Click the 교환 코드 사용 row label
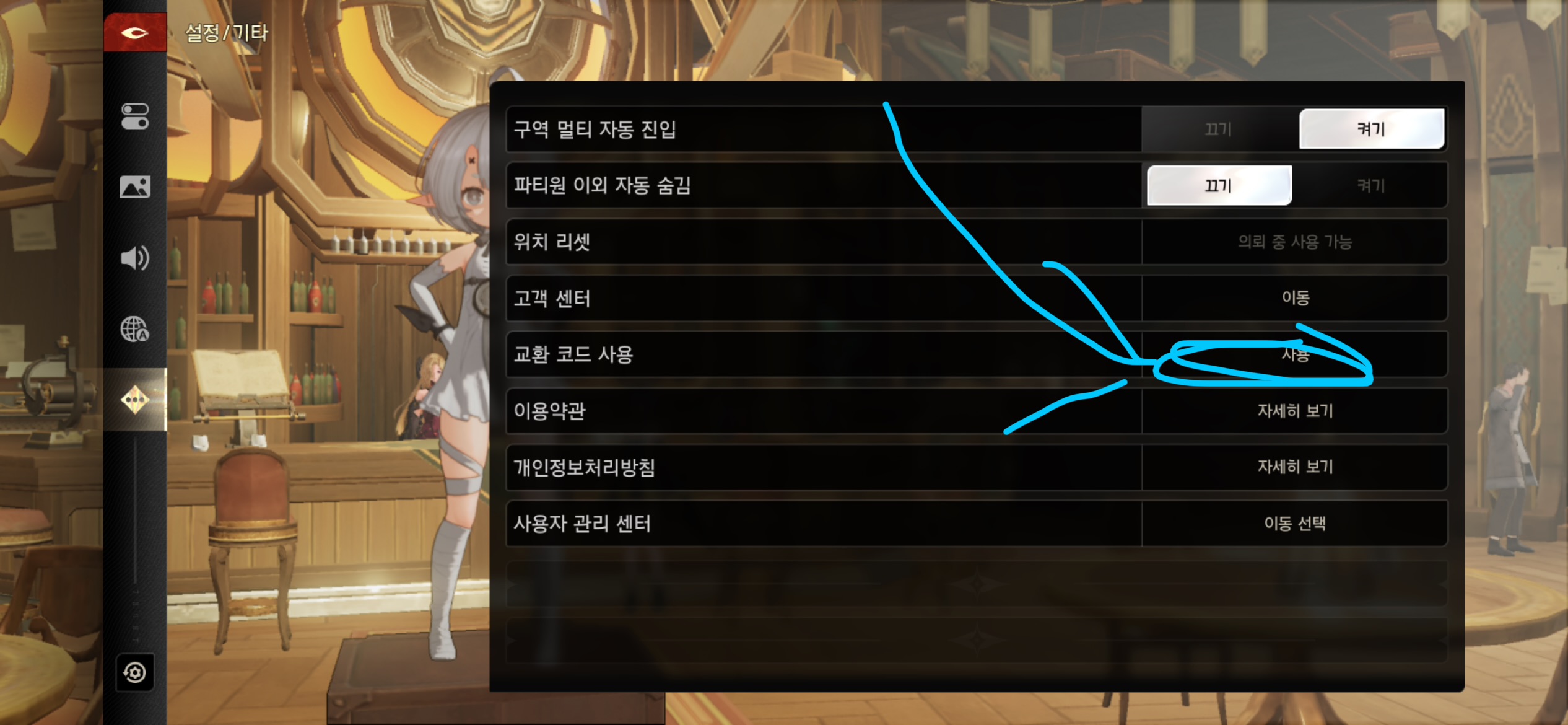Viewport: 1568px width, 725px height. 573,354
